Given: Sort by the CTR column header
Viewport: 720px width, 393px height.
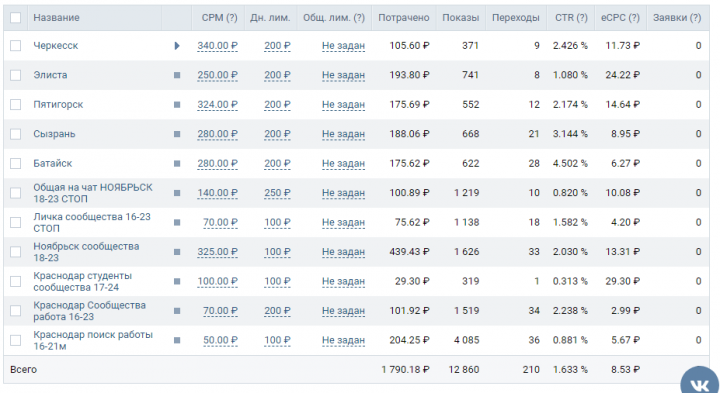Looking at the screenshot, I should pos(571,17).
